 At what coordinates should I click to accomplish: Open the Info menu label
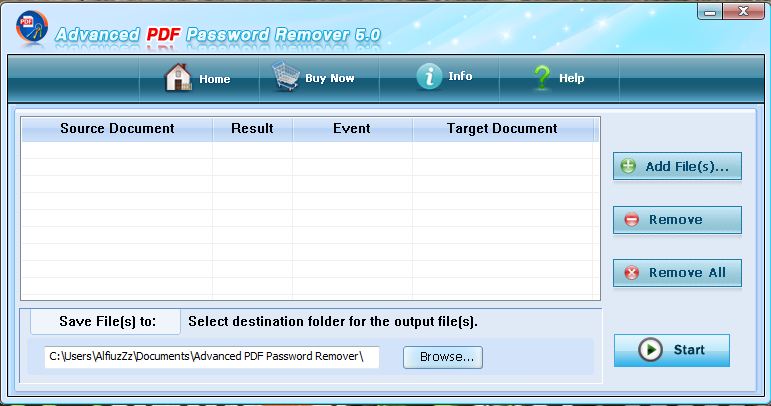(x=460, y=76)
